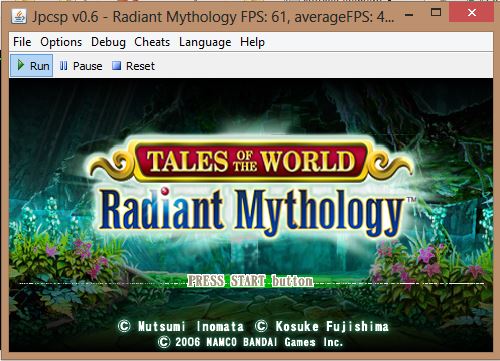Screen dimensions: 500x361
Task: Minimize the Jpcsp window
Action: [x=409, y=15]
